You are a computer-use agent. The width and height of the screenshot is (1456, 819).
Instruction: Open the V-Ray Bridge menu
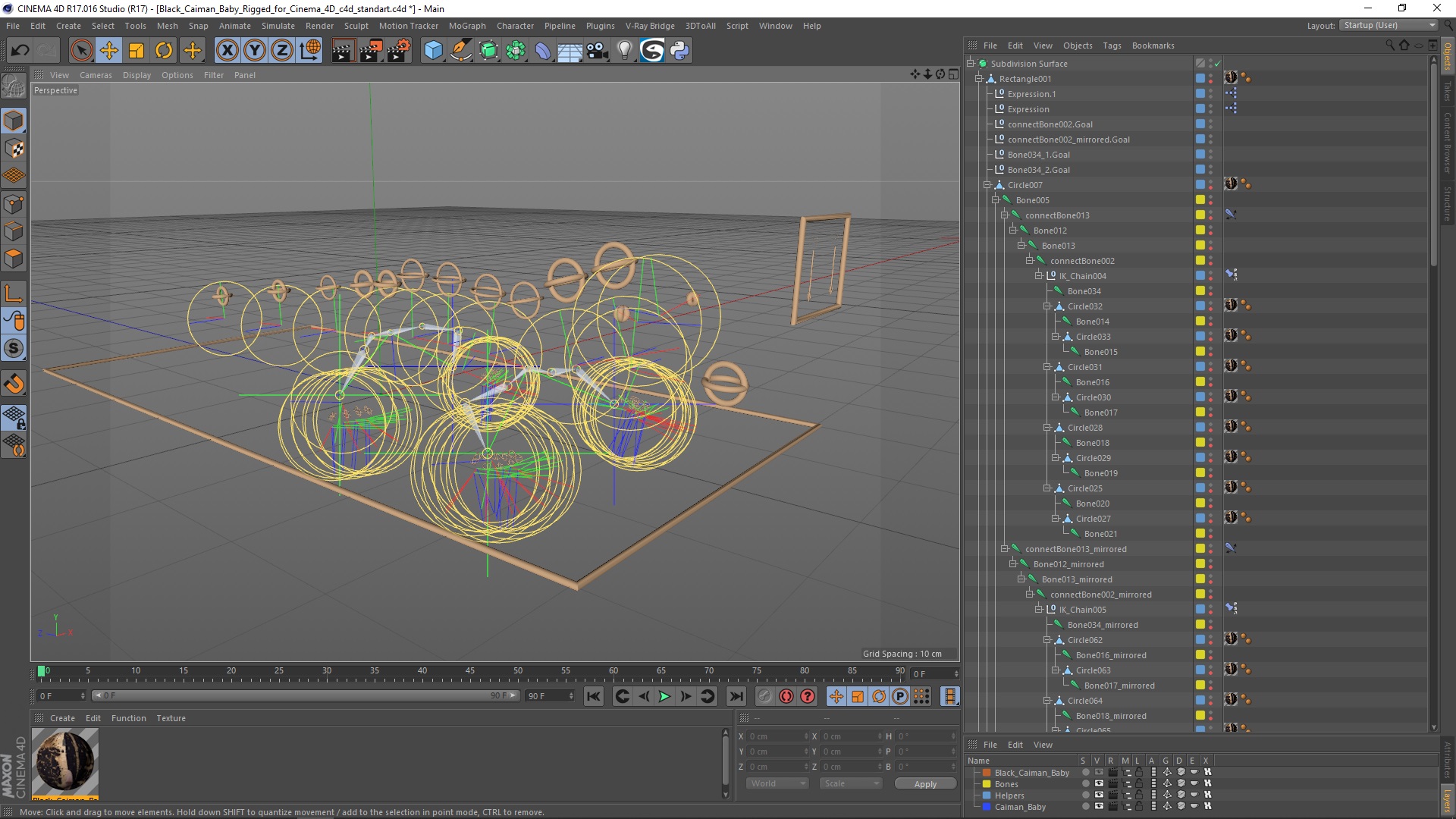pos(650,26)
